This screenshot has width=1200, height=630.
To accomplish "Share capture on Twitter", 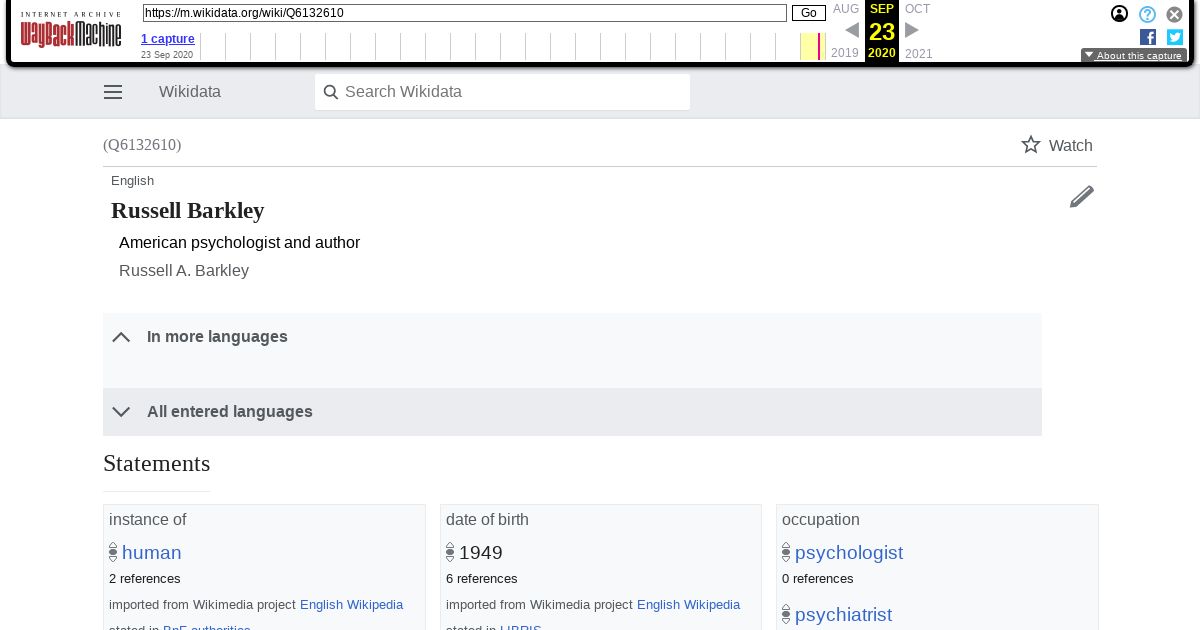I will 1175,37.
